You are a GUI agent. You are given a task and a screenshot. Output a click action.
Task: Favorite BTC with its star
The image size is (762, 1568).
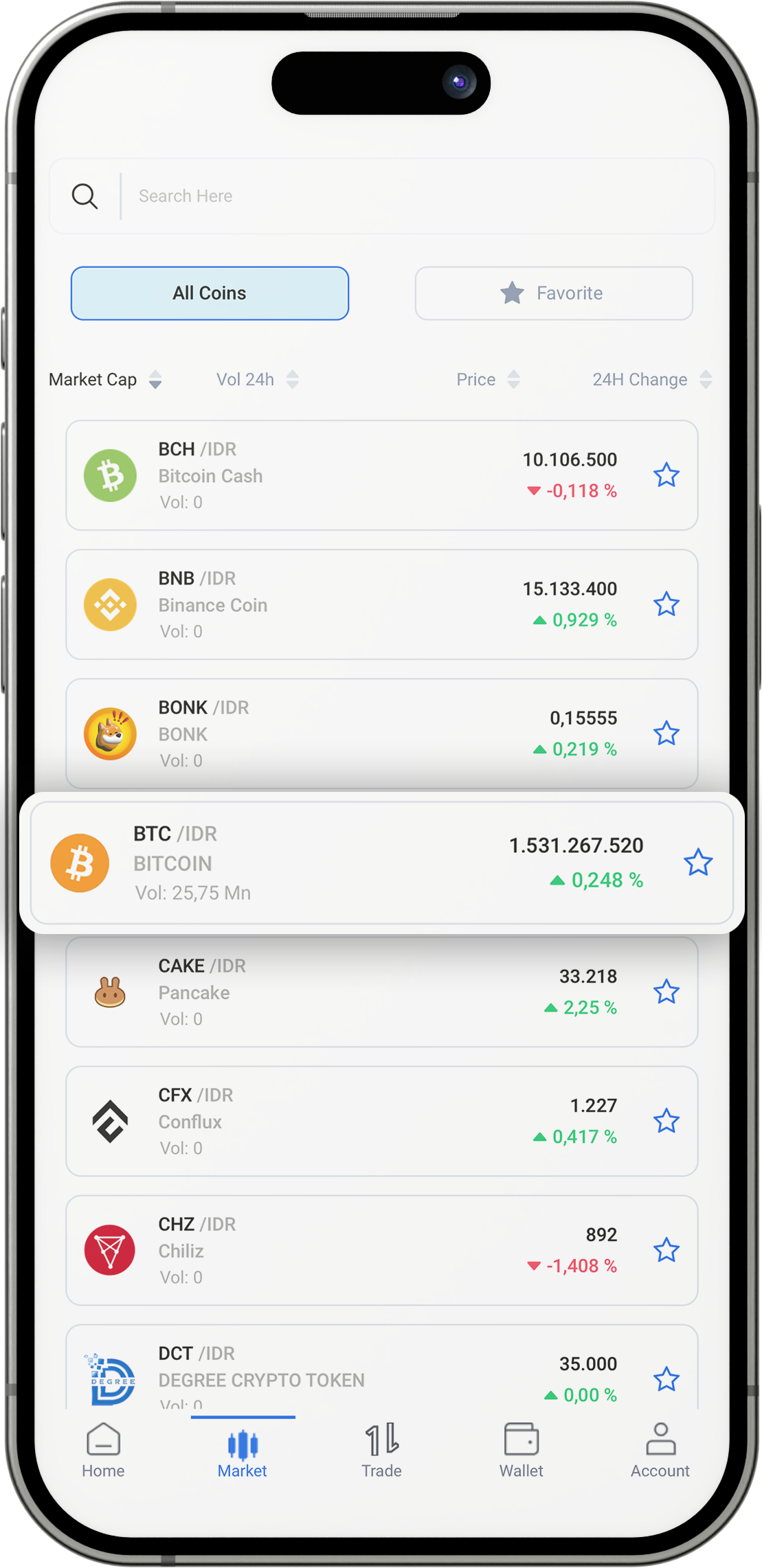pyautogui.click(x=698, y=863)
